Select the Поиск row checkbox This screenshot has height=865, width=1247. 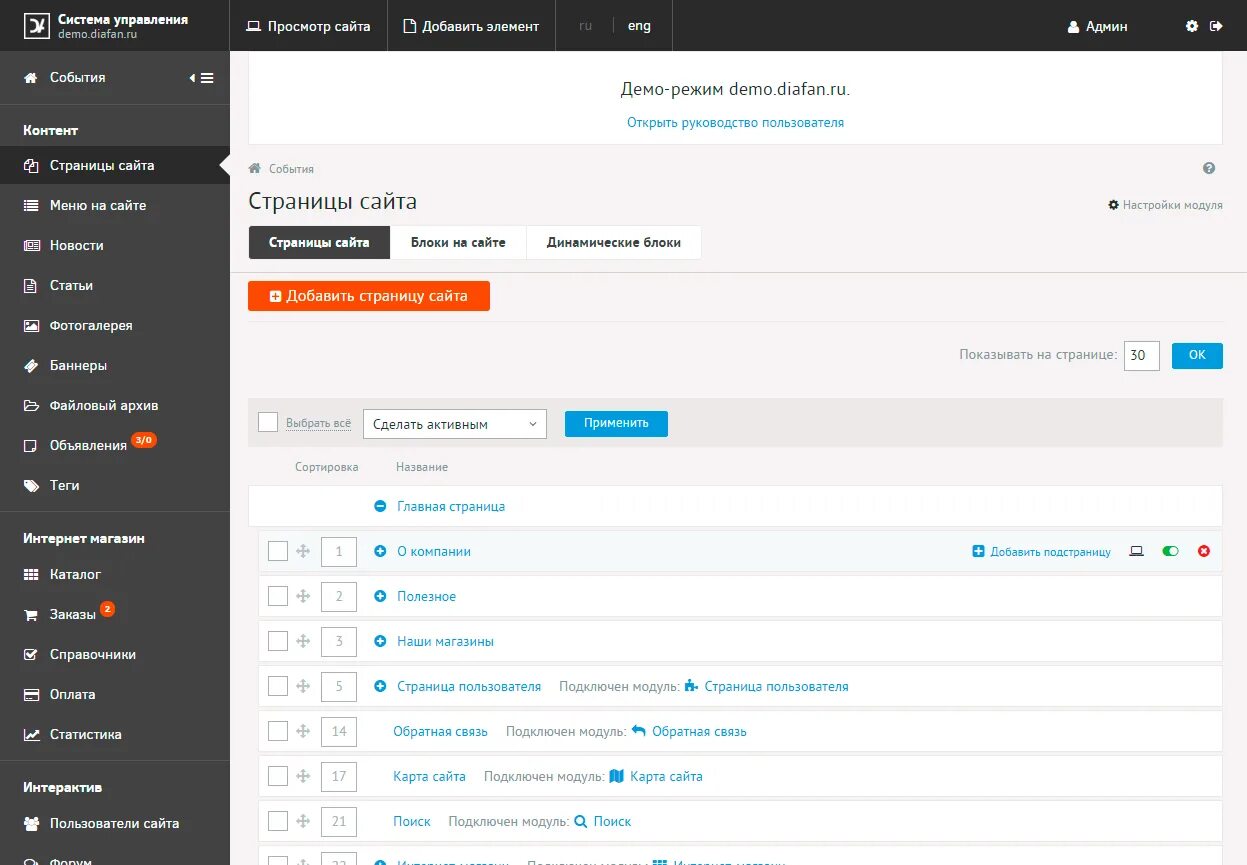tap(278, 821)
